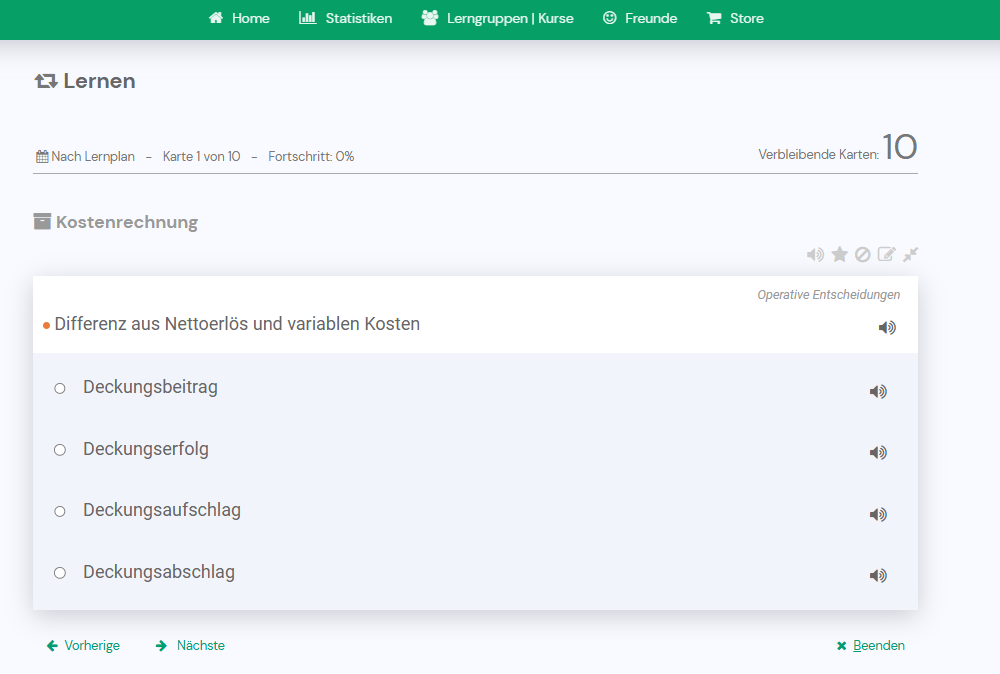Image resolution: width=1000 pixels, height=674 pixels.
Task: Click the compress arrows icon above card
Action: pyautogui.click(x=910, y=255)
